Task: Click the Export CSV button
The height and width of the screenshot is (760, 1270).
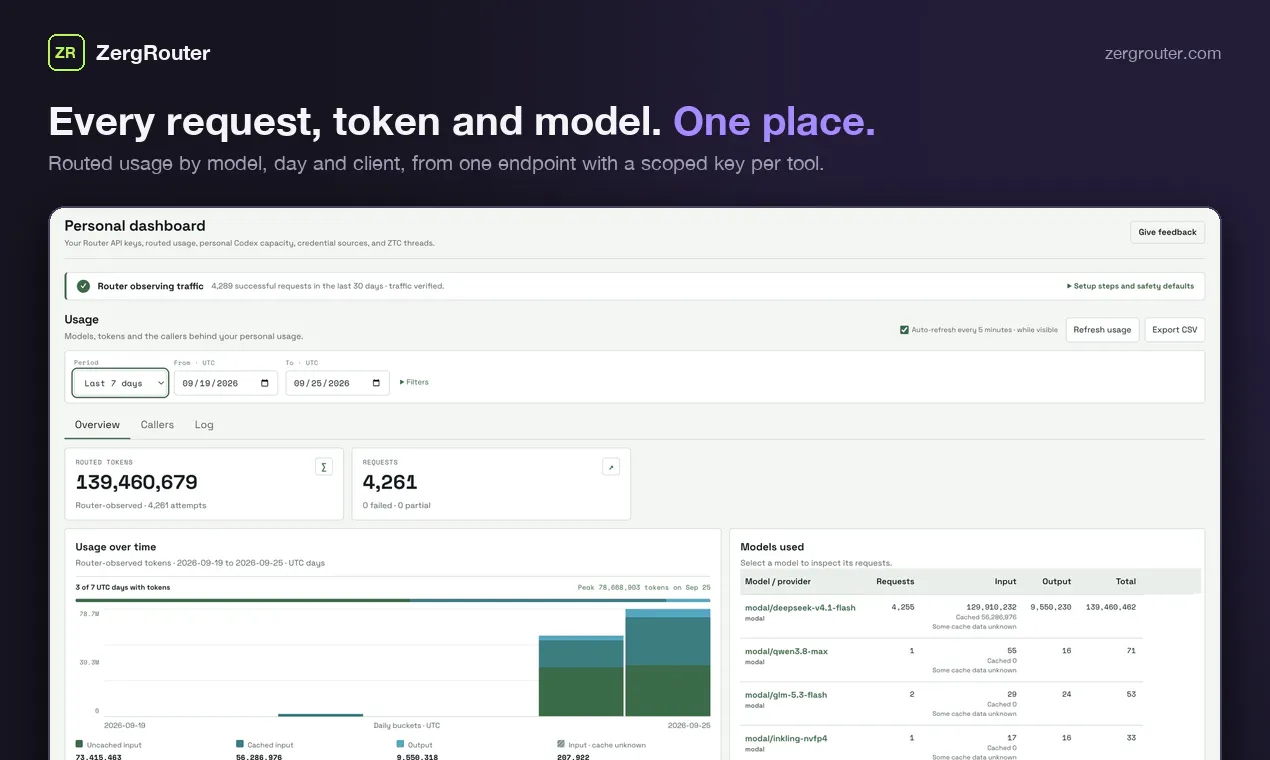Action: [1174, 330]
